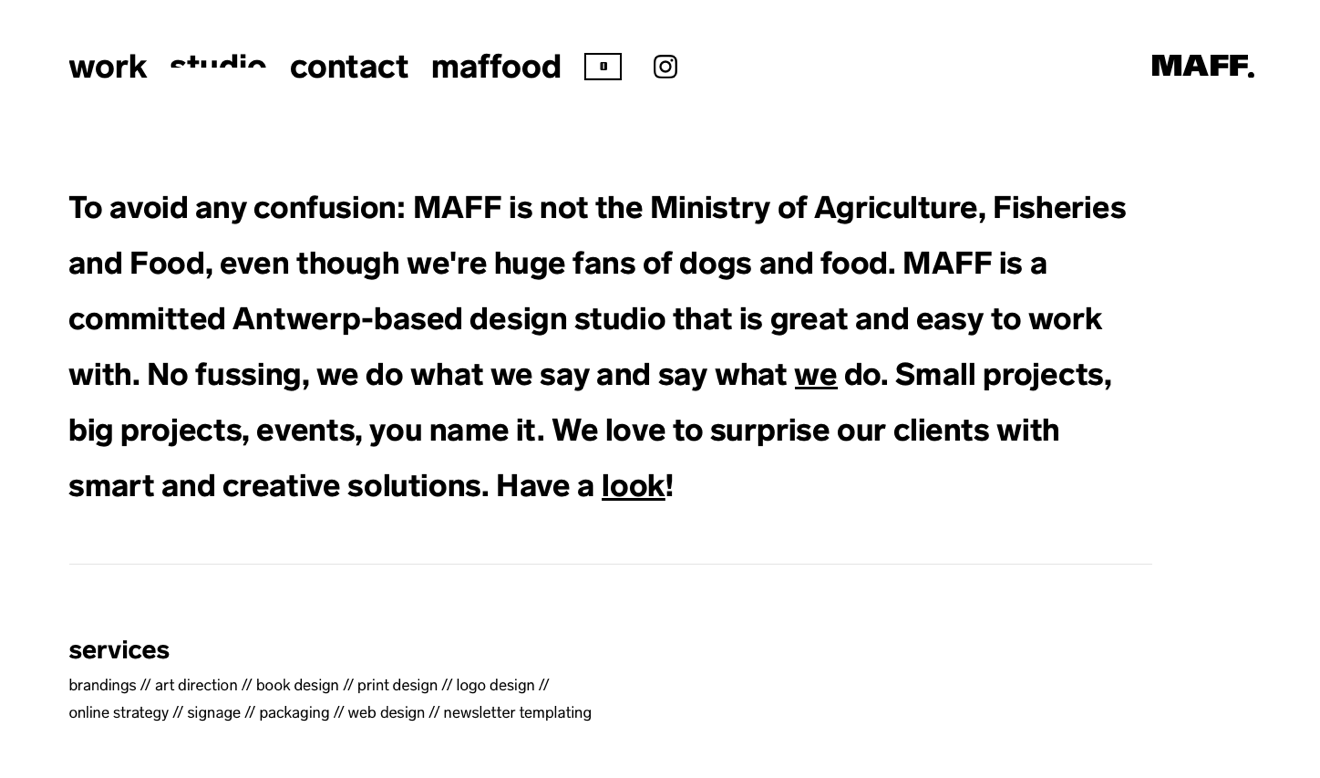This screenshot has width=1320, height=778.
Task: Click the "newsletter templating" service text
Action: coord(517,713)
